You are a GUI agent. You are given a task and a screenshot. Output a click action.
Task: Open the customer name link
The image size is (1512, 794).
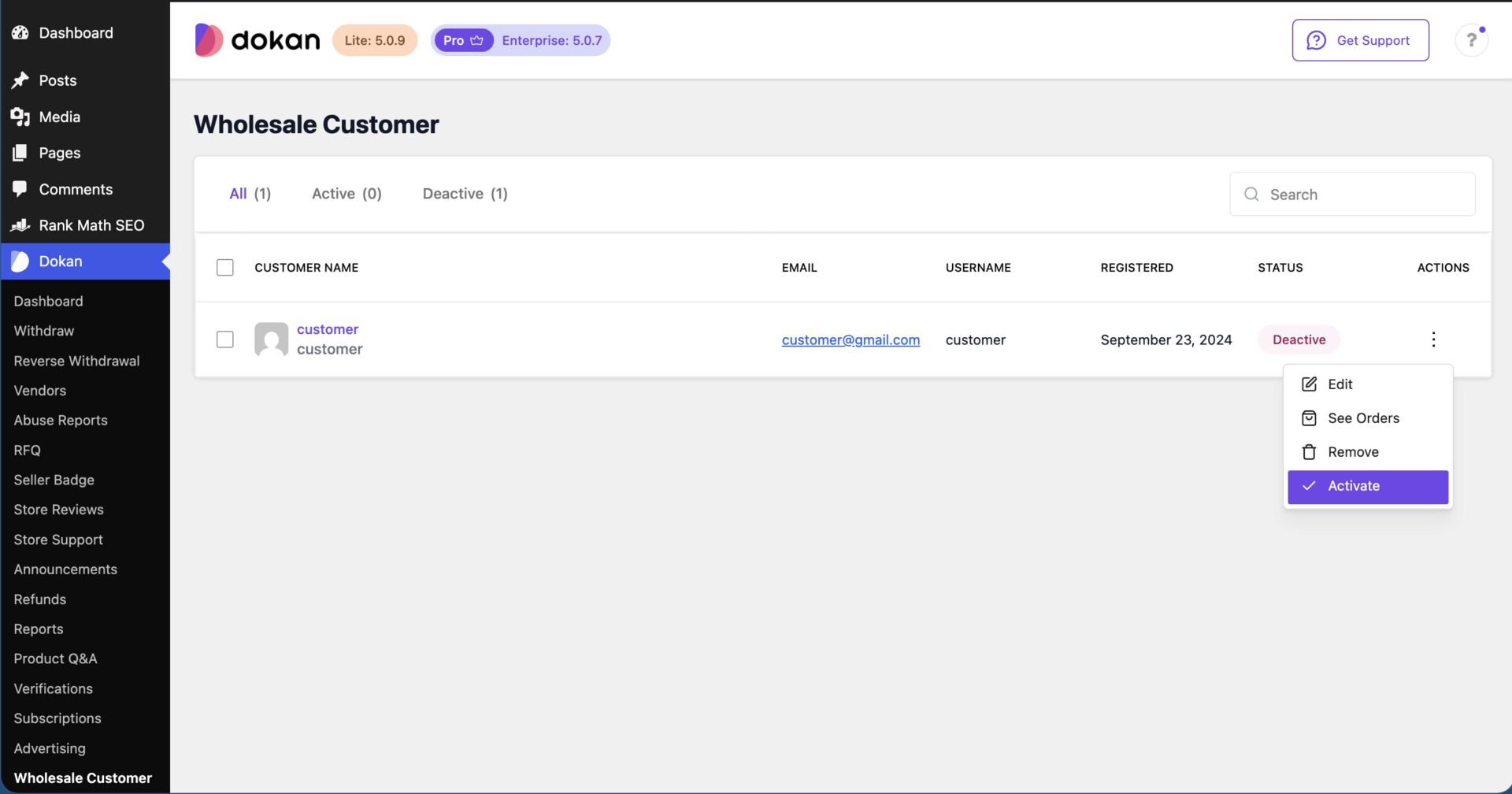point(328,329)
